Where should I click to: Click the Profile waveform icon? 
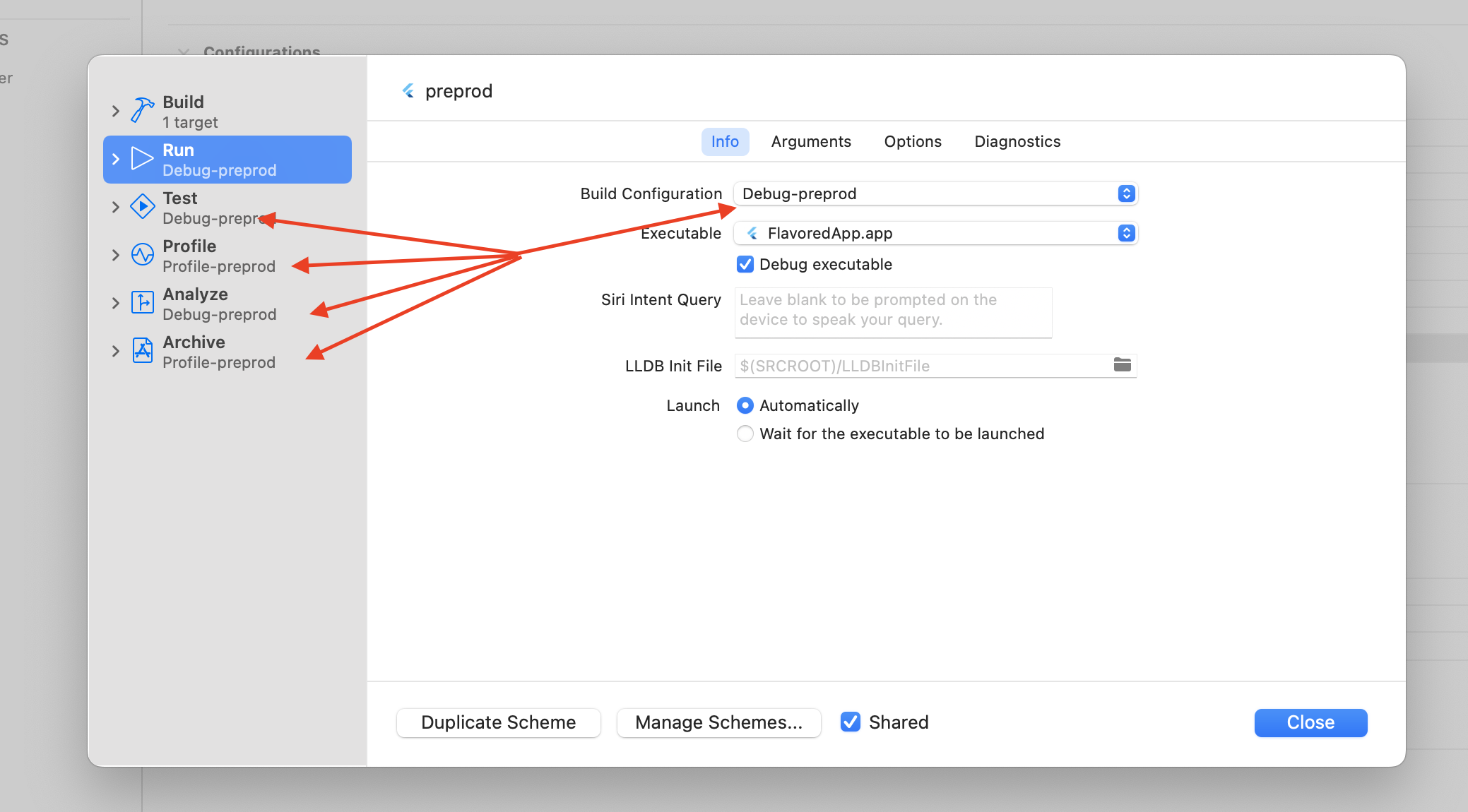coord(142,255)
